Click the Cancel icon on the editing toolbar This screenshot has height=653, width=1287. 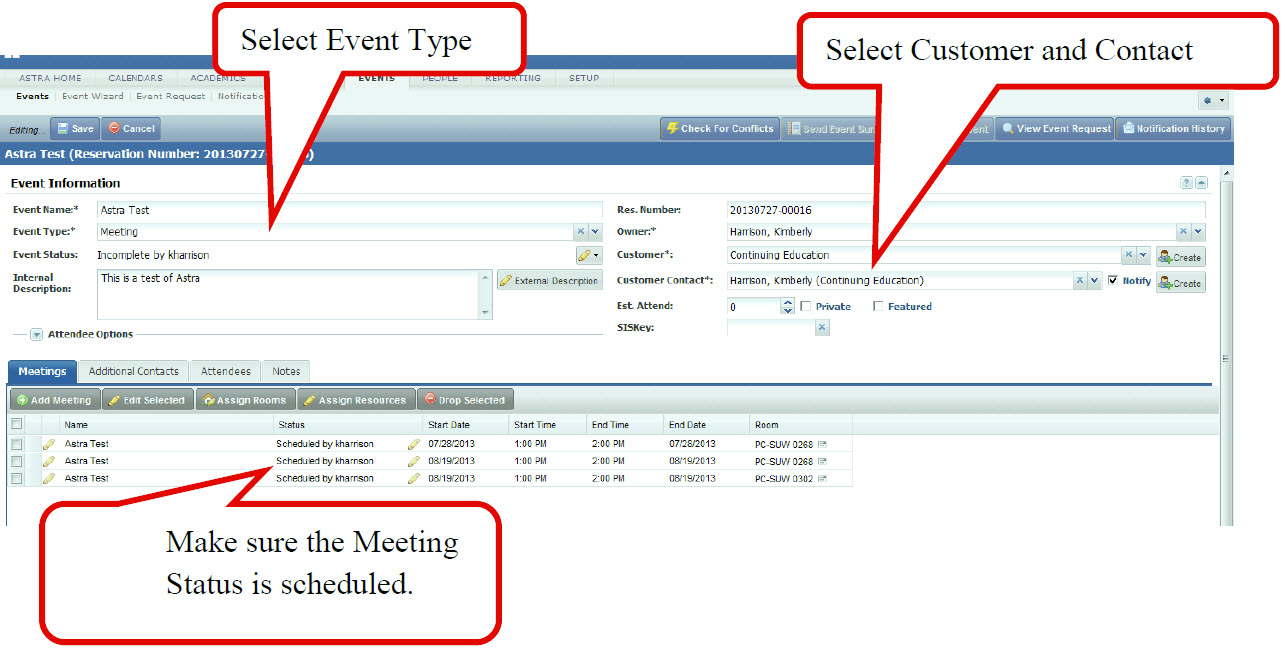pos(112,128)
